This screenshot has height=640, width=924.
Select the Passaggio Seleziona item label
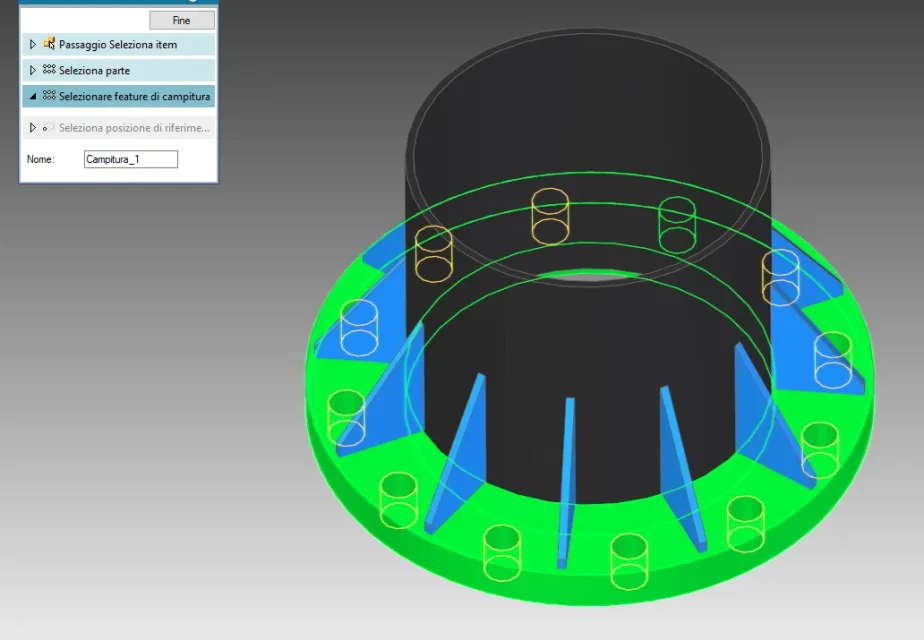[x=117, y=44]
